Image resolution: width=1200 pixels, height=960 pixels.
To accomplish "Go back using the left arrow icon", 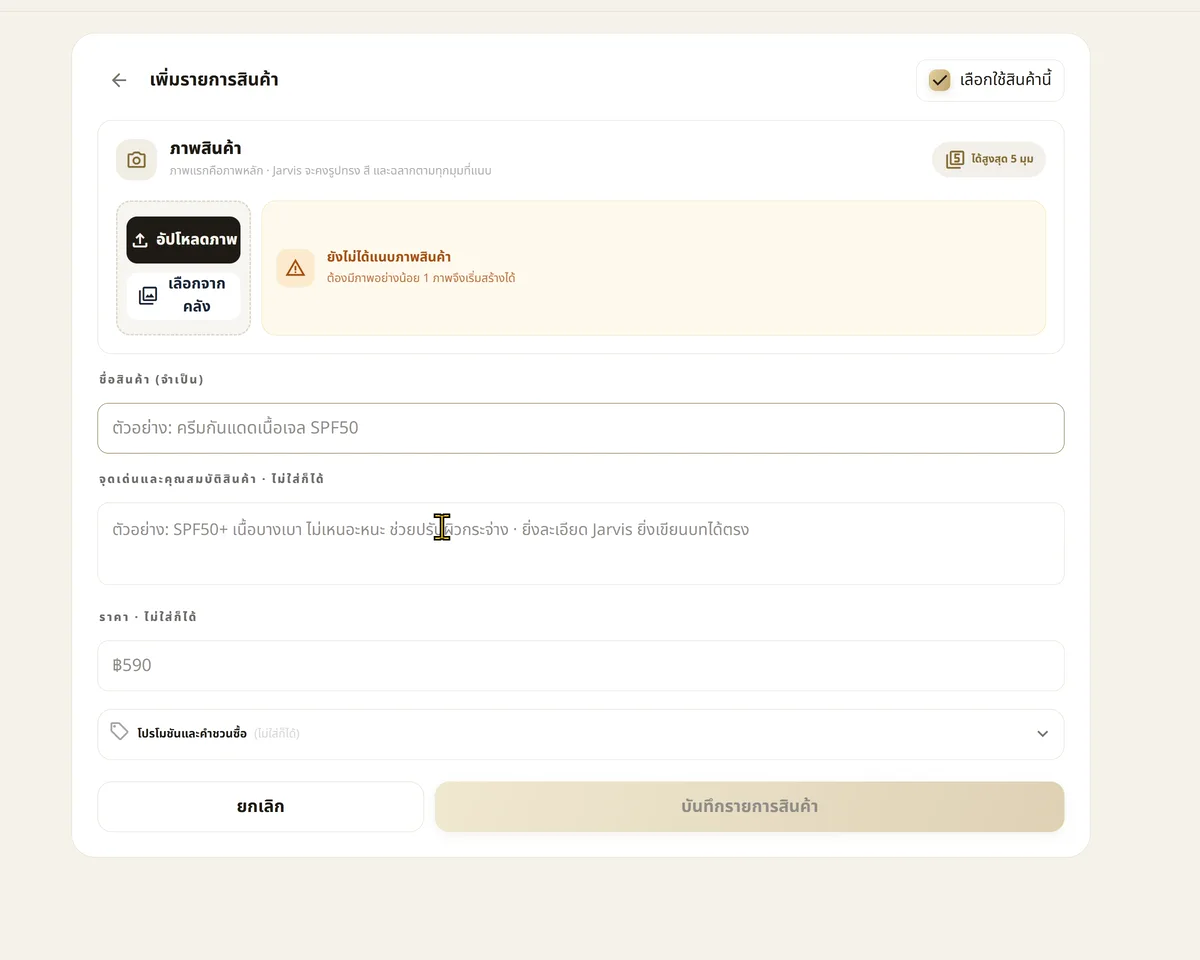I will (x=119, y=80).
